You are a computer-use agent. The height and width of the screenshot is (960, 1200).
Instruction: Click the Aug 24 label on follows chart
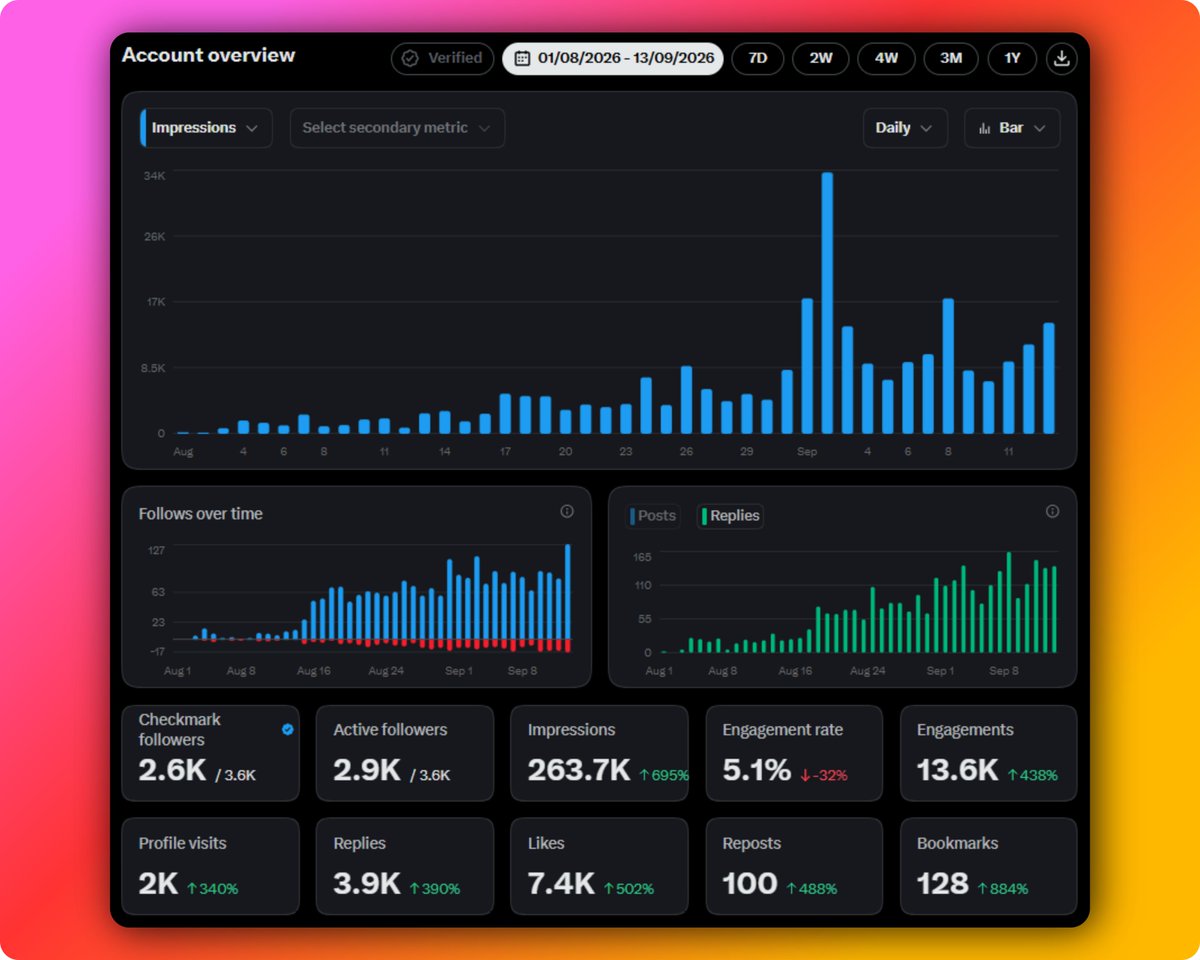coord(386,671)
